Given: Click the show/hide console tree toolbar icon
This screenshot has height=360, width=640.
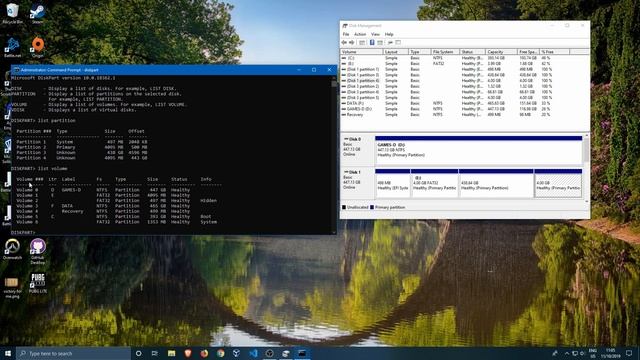Looking at the screenshot, I should pyautogui.click(x=362, y=42).
